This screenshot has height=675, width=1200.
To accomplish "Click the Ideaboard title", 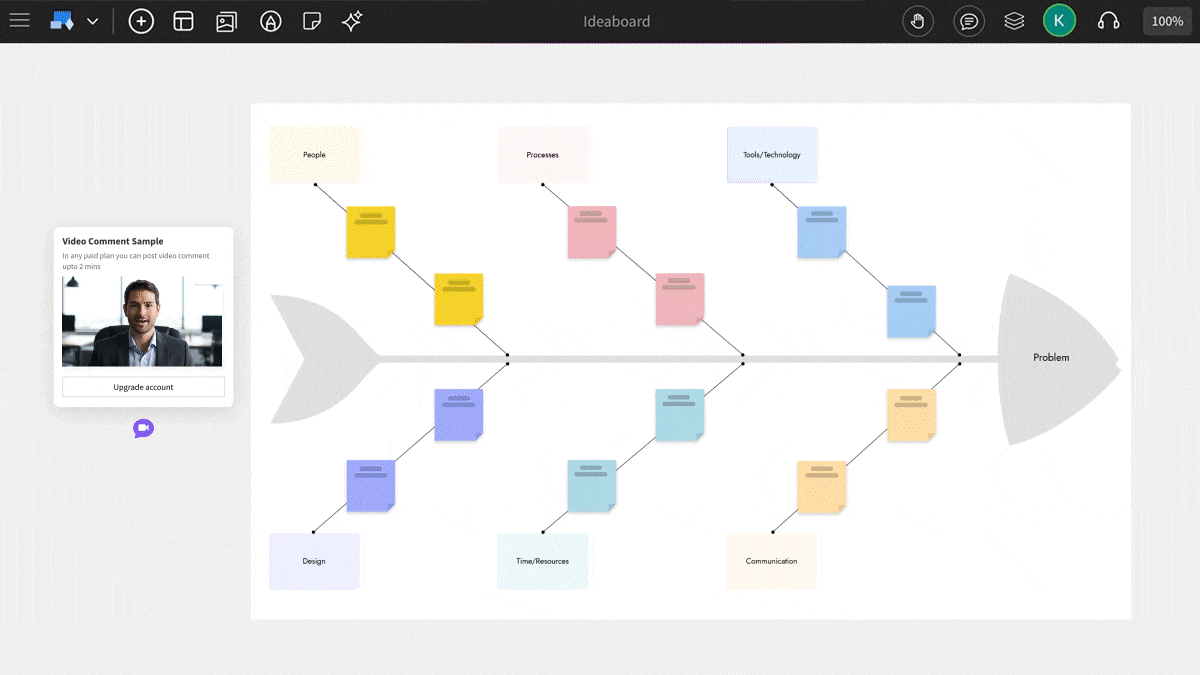I will tap(616, 21).
